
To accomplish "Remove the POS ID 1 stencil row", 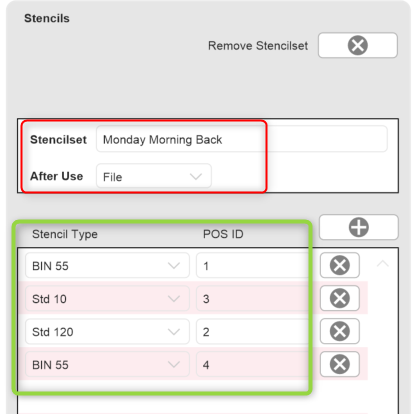I will pyautogui.click(x=340, y=265).
